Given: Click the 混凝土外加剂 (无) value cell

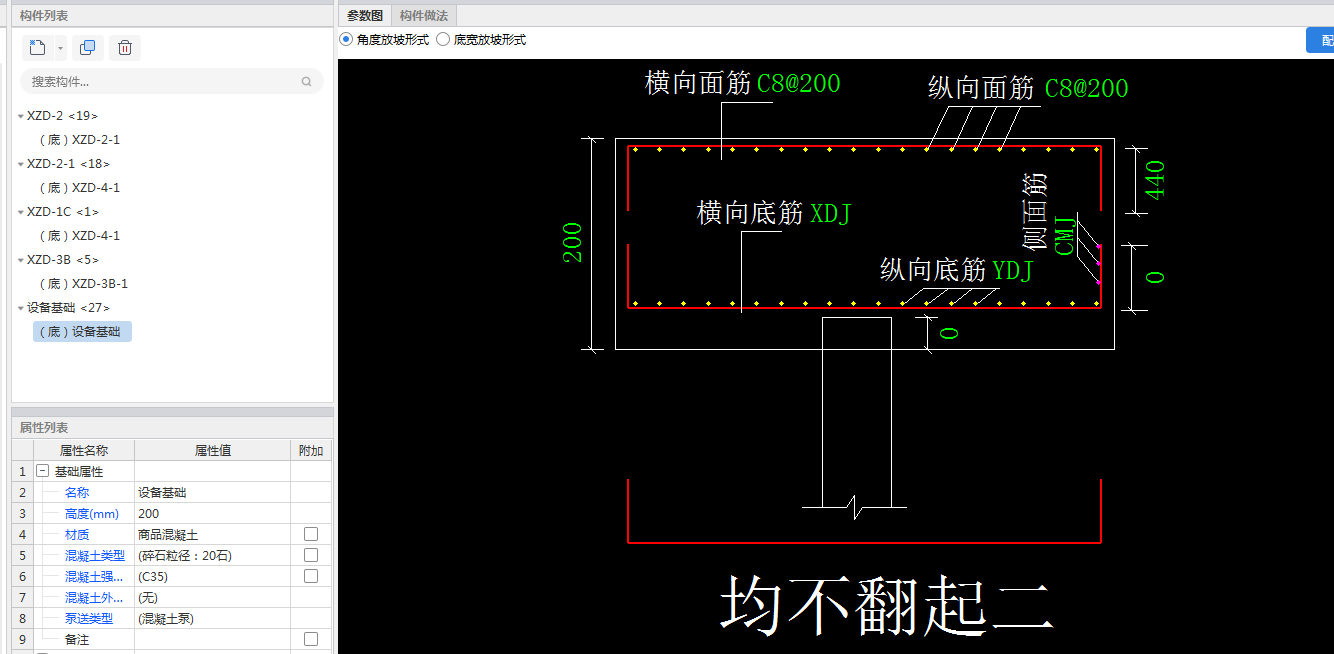Looking at the screenshot, I should coord(212,597).
